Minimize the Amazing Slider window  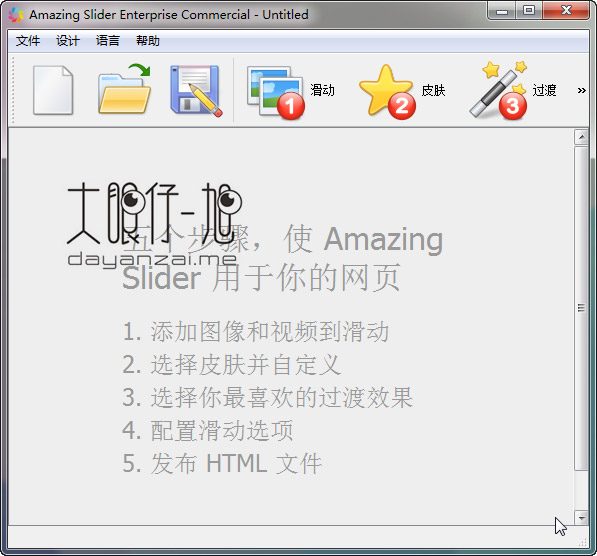502,11
